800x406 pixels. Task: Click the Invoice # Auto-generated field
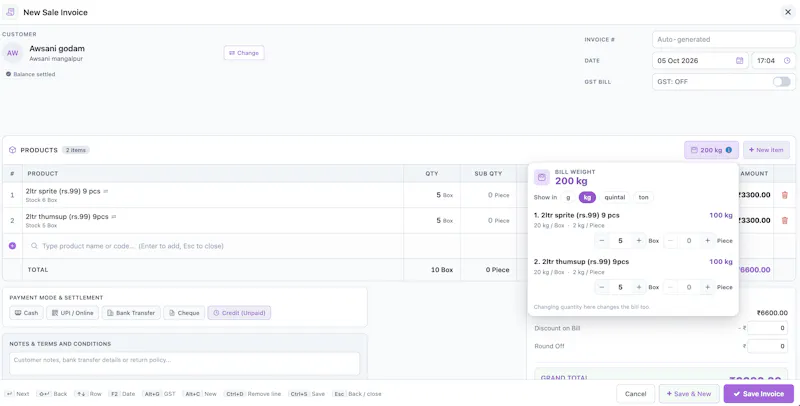[x=723, y=39]
